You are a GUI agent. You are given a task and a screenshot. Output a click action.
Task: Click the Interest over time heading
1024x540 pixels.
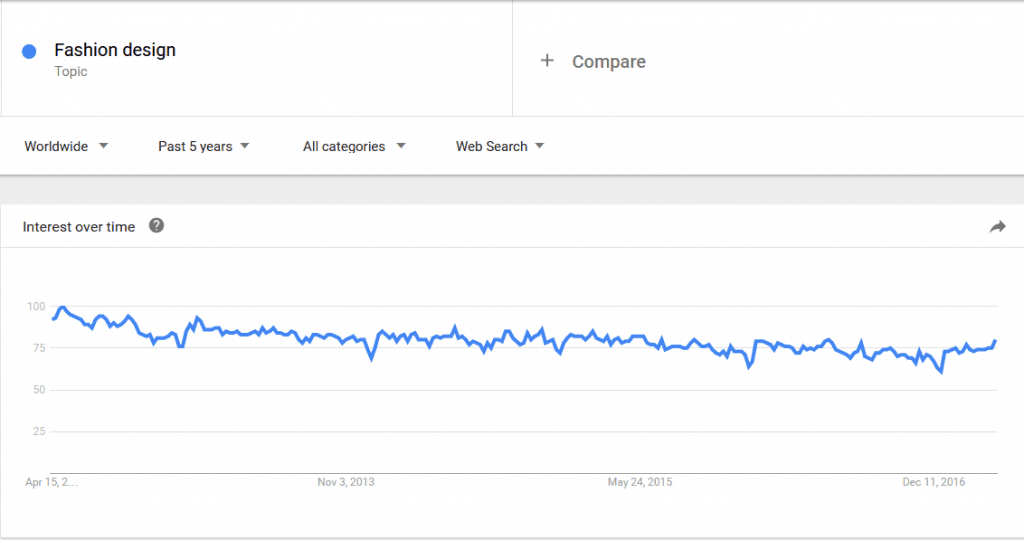tap(79, 227)
